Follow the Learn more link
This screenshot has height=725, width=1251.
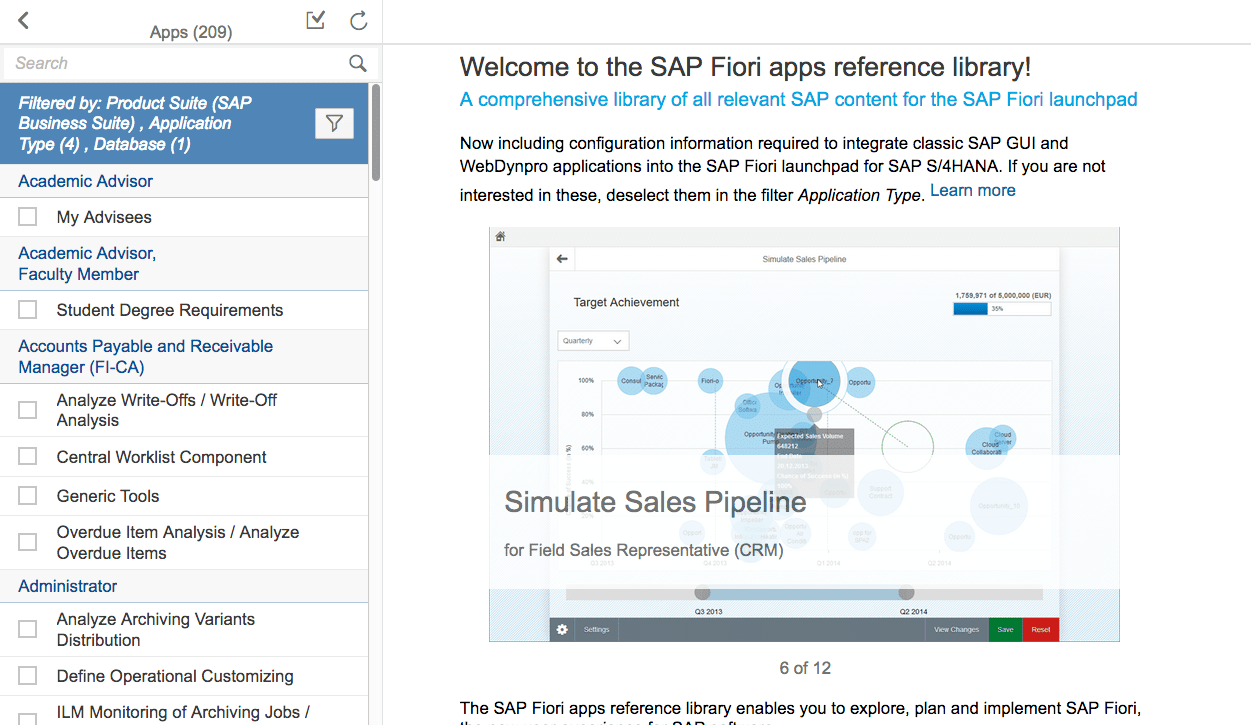coord(972,190)
